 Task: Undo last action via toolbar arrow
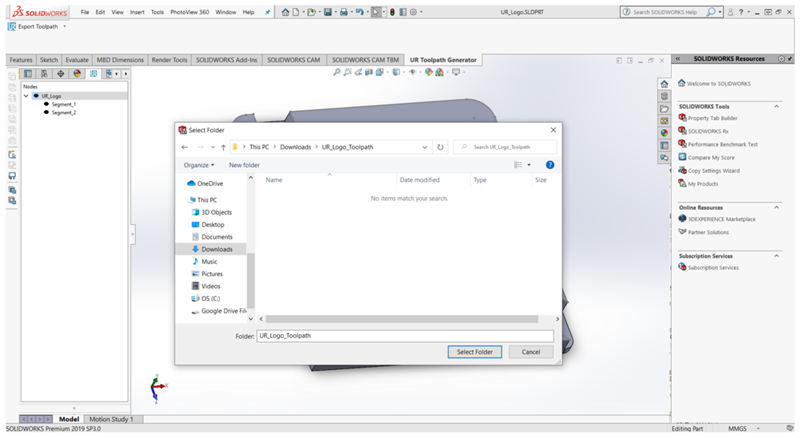[x=360, y=12]
